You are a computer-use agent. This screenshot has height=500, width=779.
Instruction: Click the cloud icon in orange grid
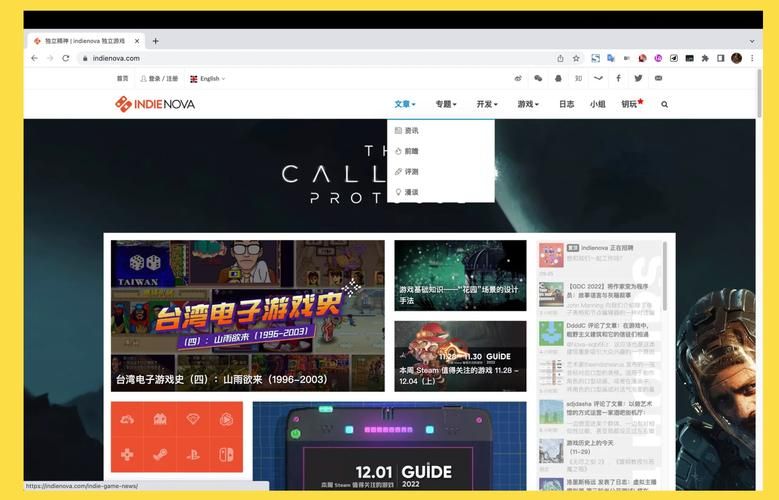click(x=127, y=419)
